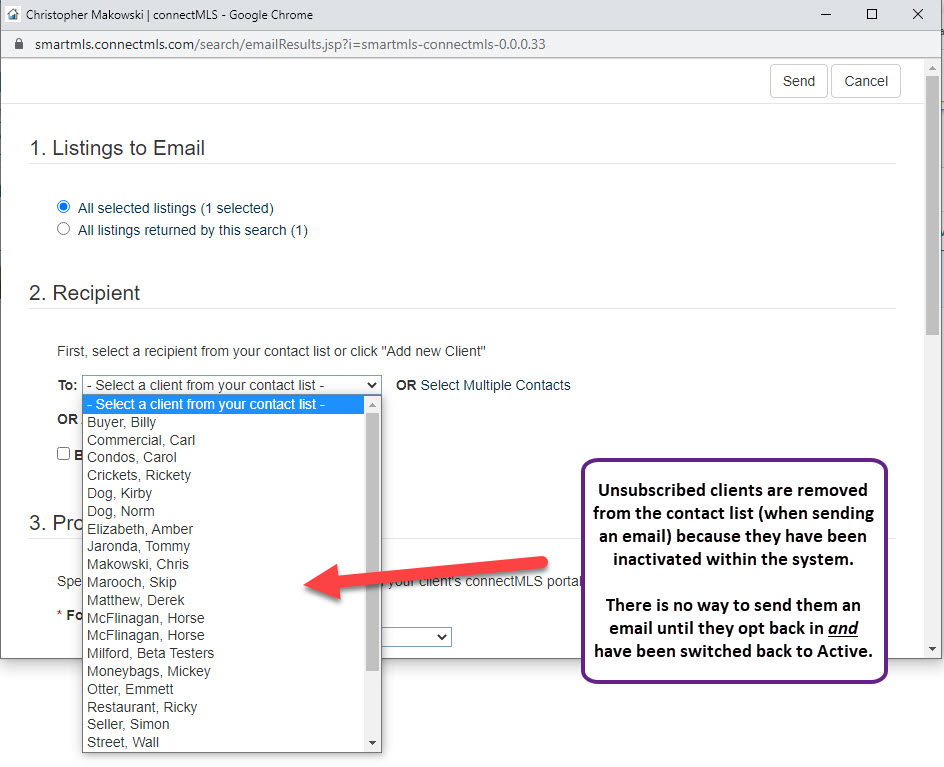Tick the checkbox left of the client list
Viewport: 944px width, 767px height.
tap(63, 453)
